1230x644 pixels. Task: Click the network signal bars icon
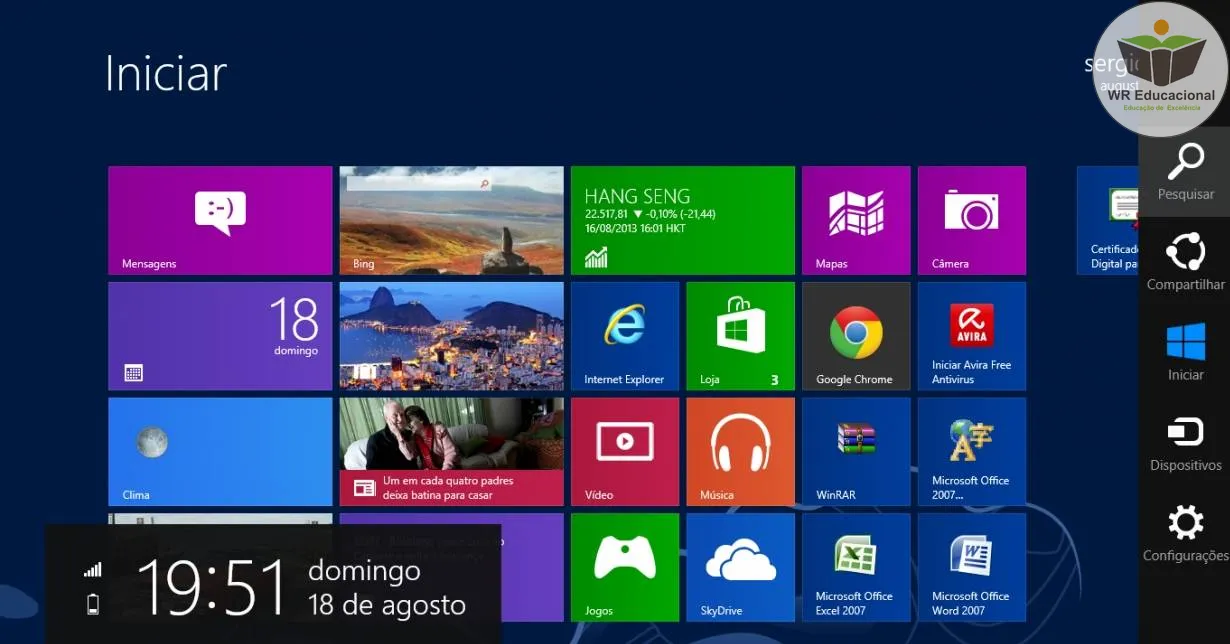93,569
